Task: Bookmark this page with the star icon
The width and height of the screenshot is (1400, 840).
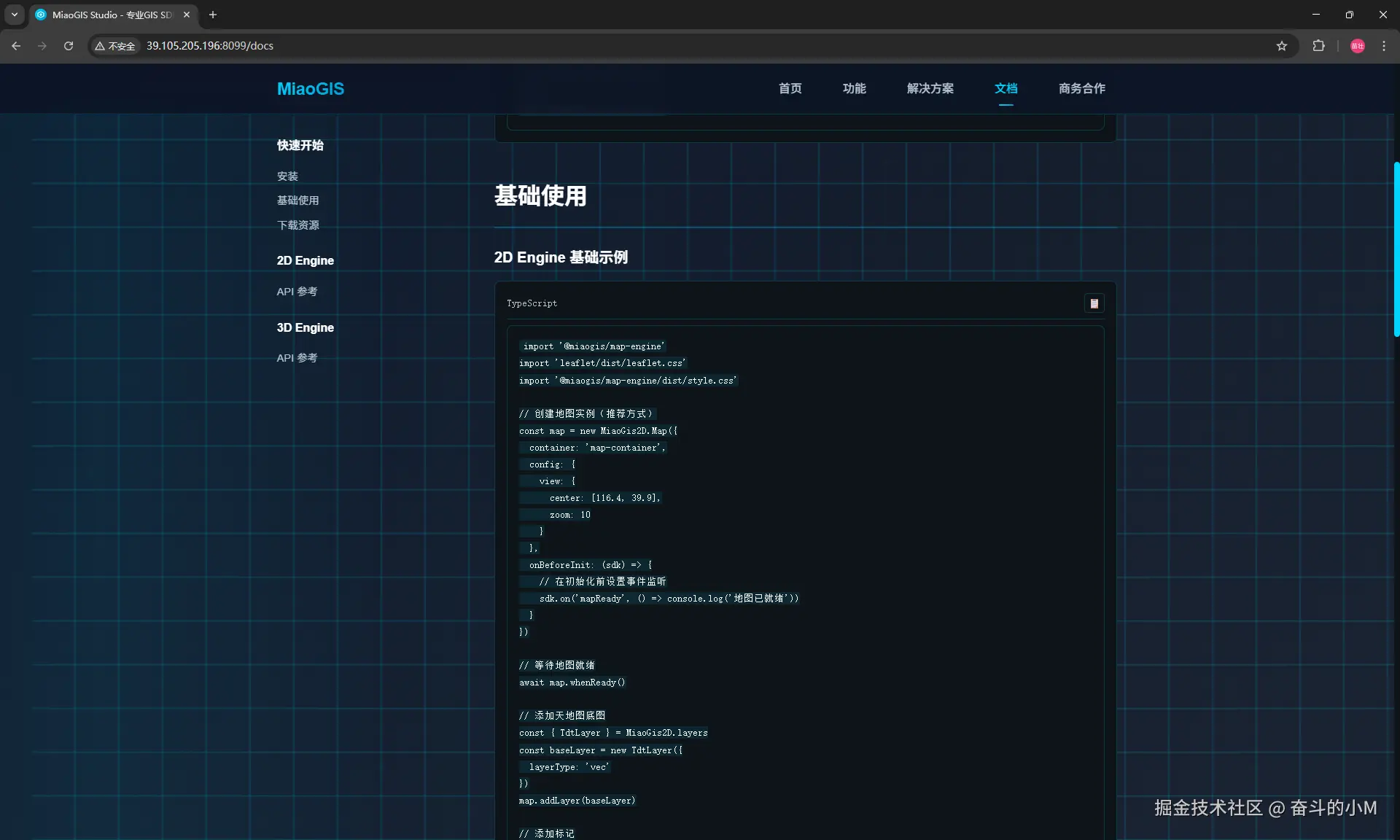Action: (x=1282, y=46)
